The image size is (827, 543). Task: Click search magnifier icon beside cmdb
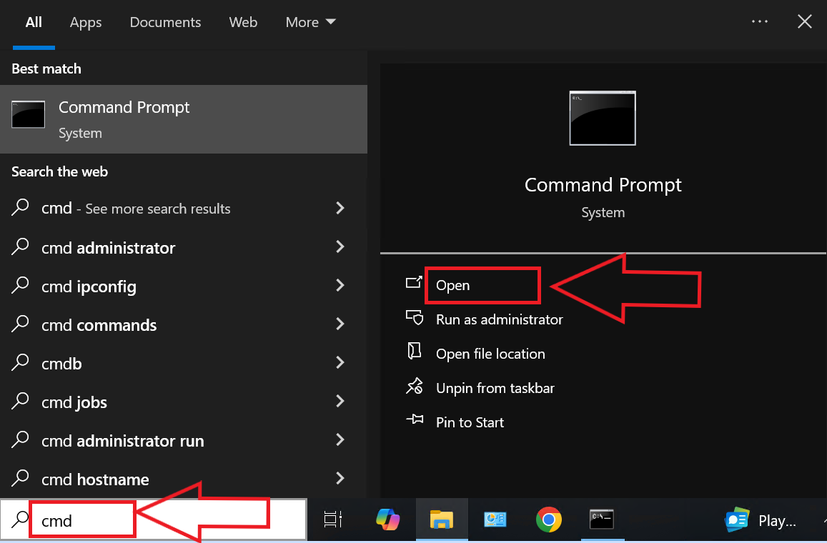20,362
